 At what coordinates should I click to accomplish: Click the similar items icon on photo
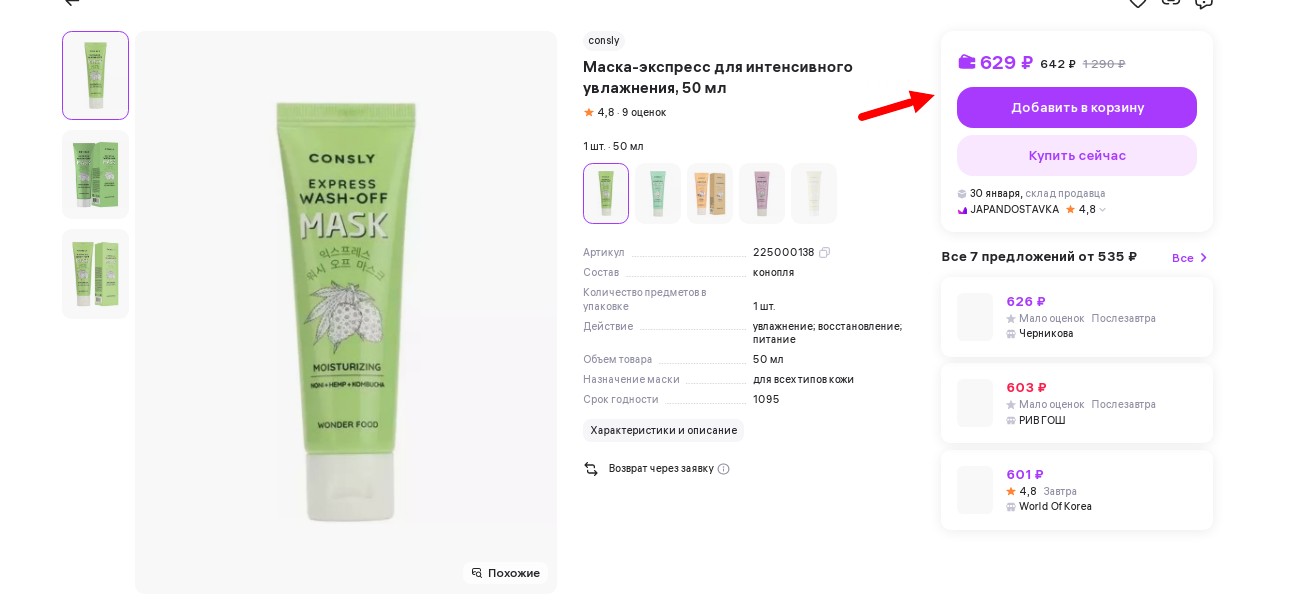tap(477, 573)
